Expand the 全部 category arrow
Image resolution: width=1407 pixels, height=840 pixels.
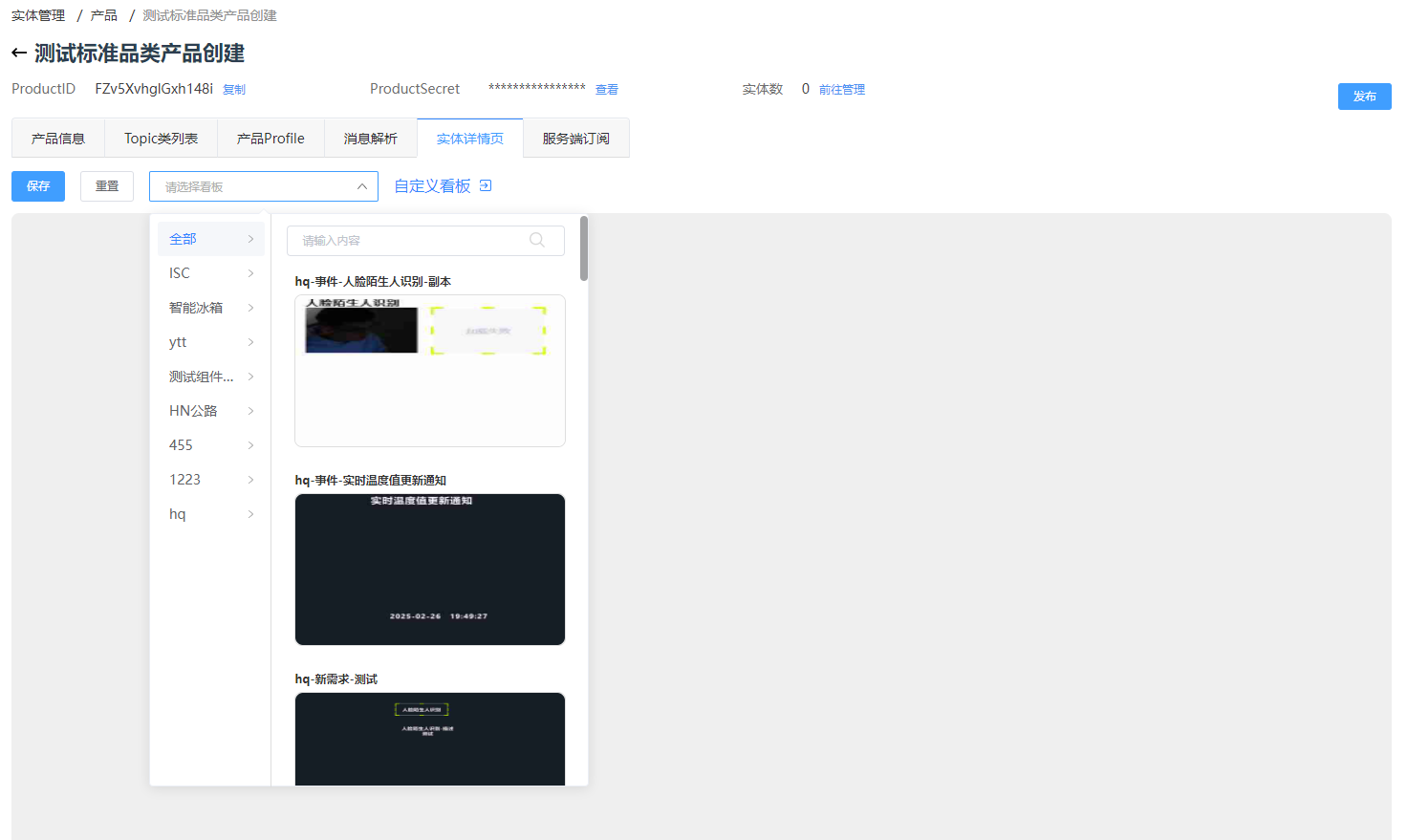coord(250,239)
